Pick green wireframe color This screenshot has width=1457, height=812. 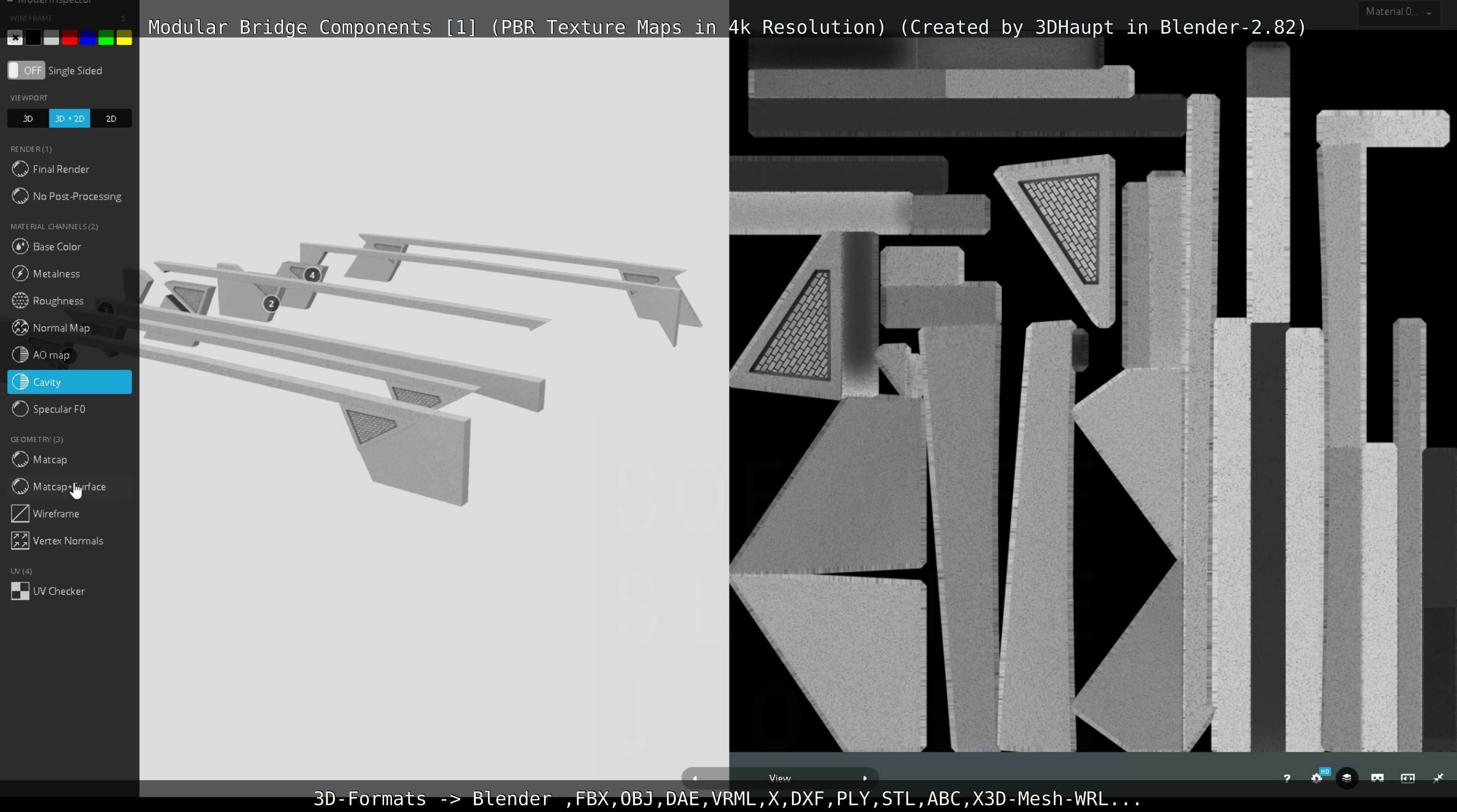point(106,38)
